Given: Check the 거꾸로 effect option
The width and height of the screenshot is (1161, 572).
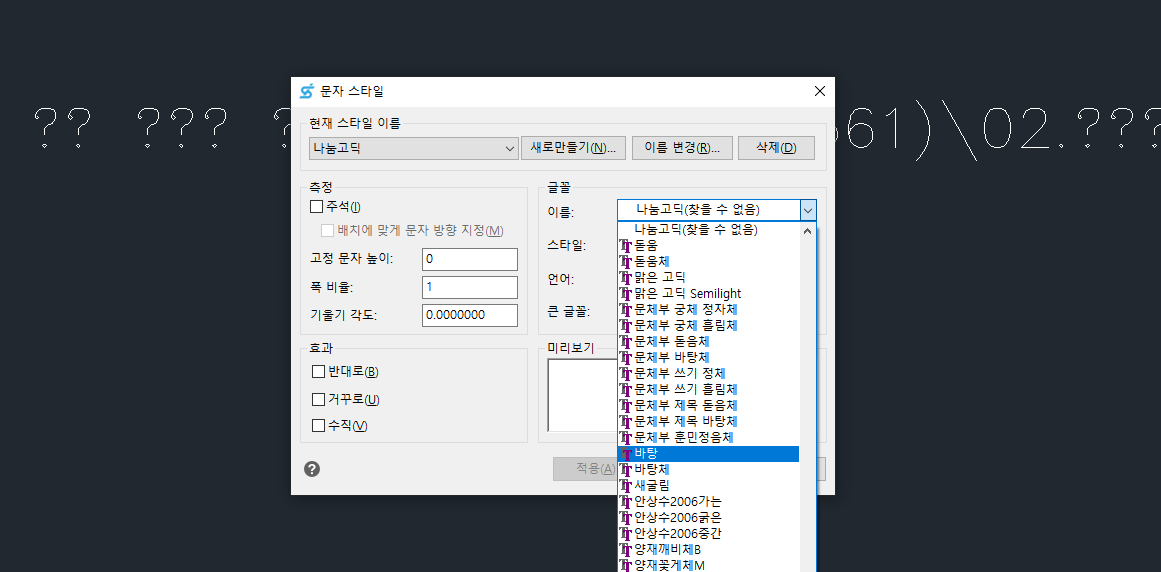Looking at the screenshot, I should click(x=318, y=400).
